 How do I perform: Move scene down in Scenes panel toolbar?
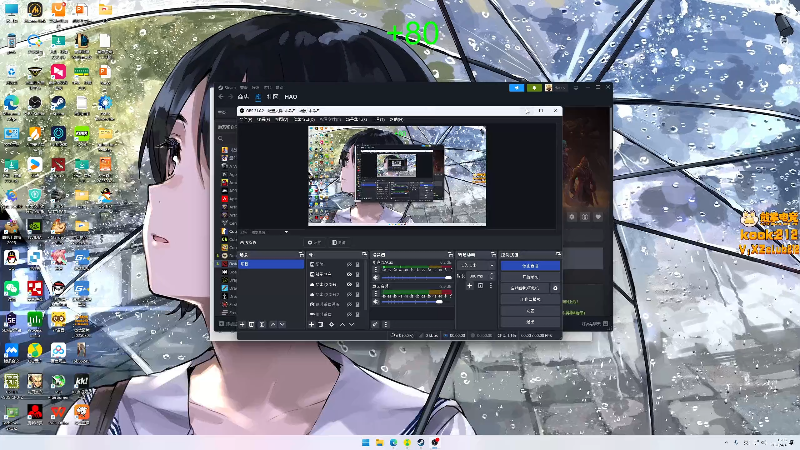pyautogui.click(x=282, y=324)
